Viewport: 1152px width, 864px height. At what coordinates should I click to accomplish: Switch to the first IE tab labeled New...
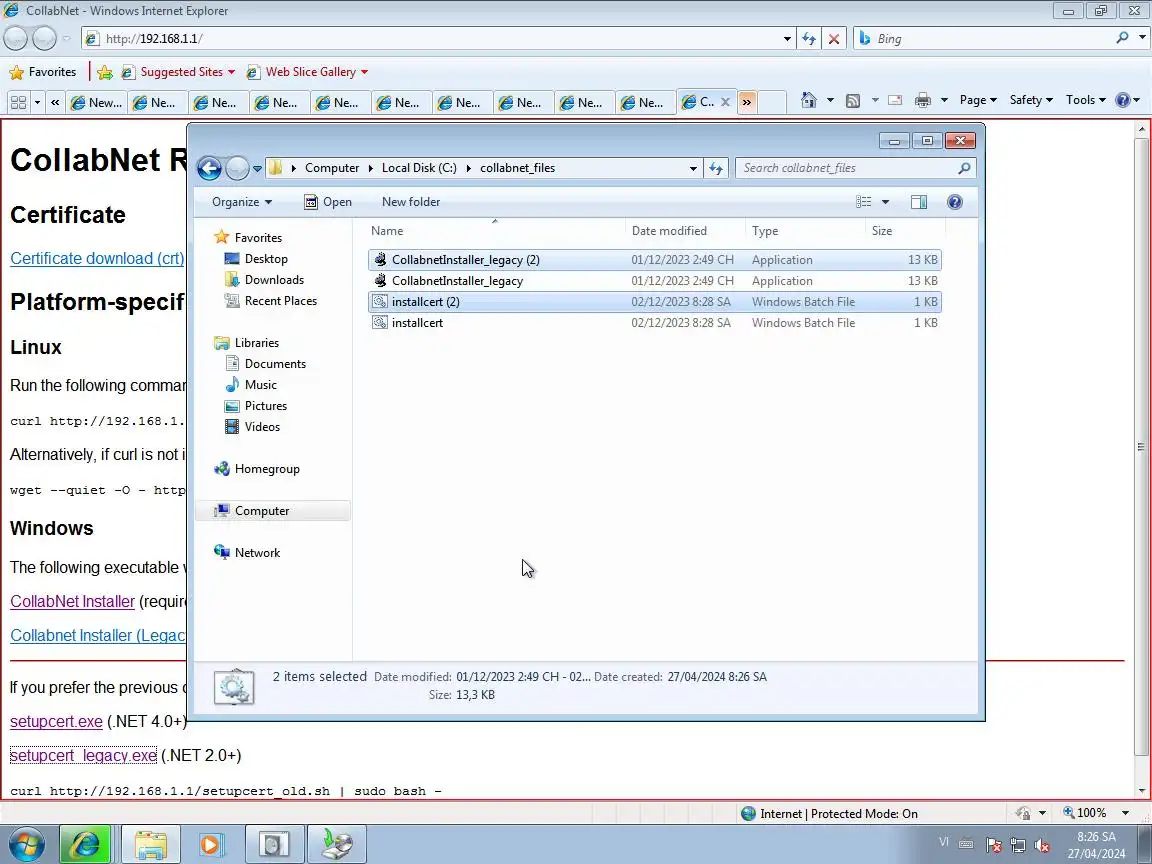pos(96,102)
